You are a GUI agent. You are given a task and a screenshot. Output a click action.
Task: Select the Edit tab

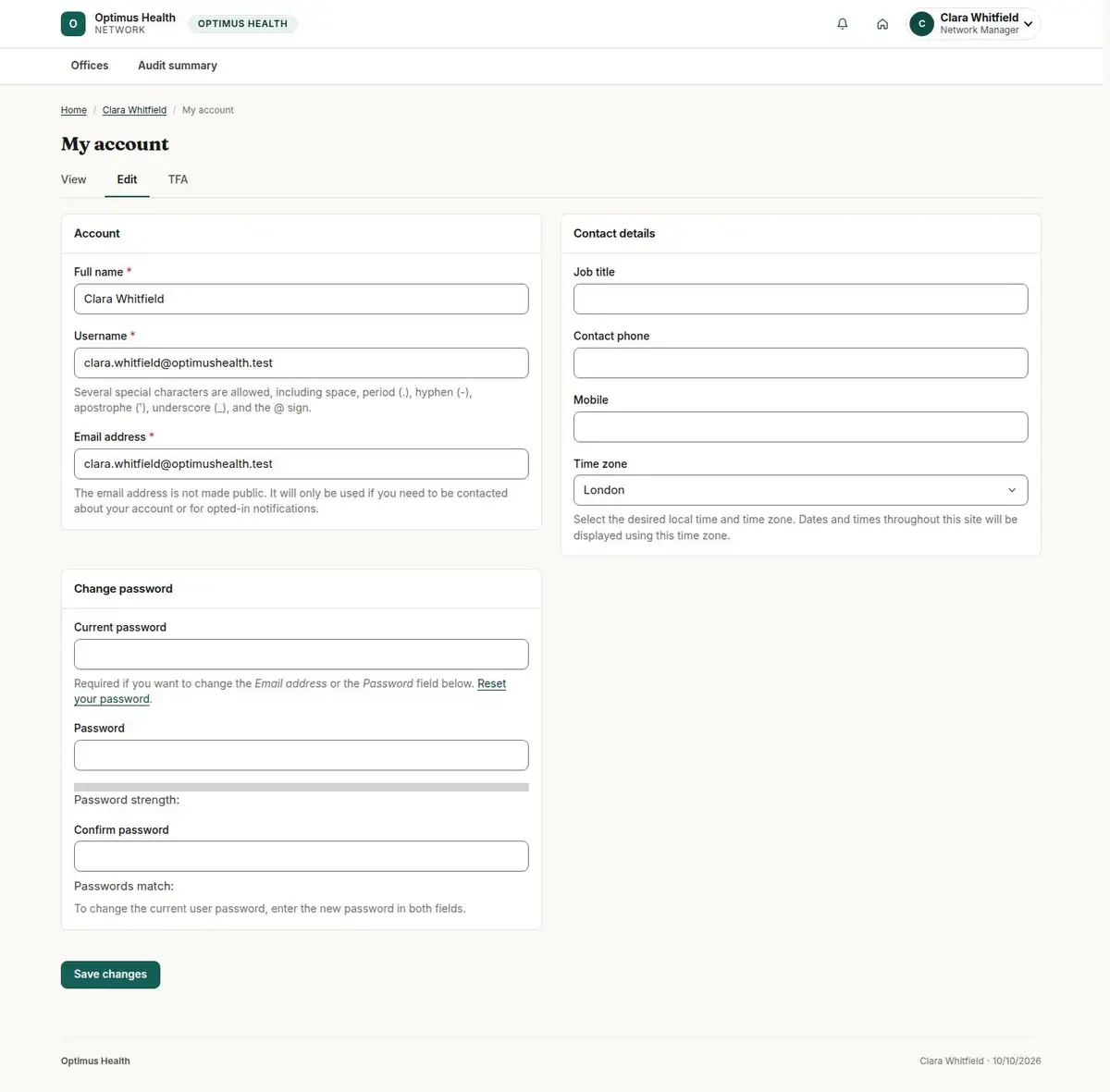(127, 179)
